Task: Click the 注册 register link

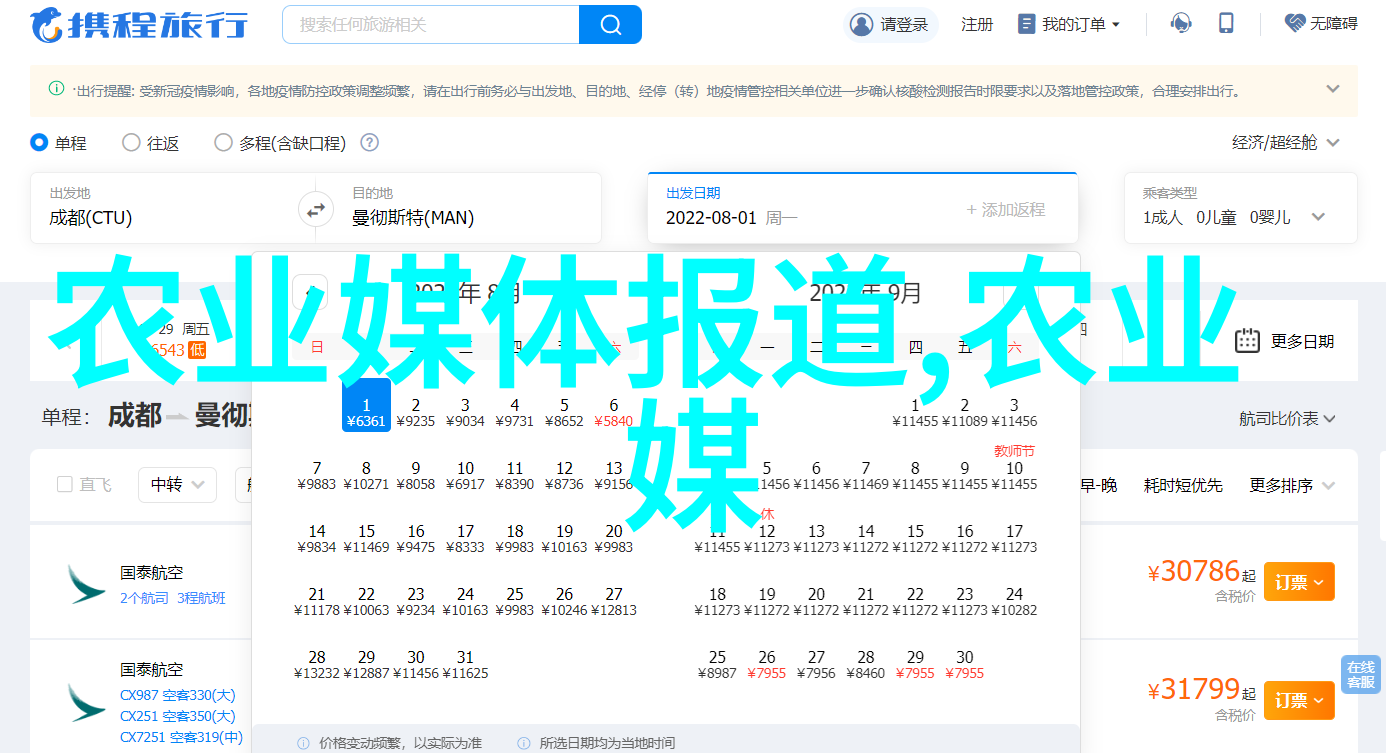Action: click(977, 24)
